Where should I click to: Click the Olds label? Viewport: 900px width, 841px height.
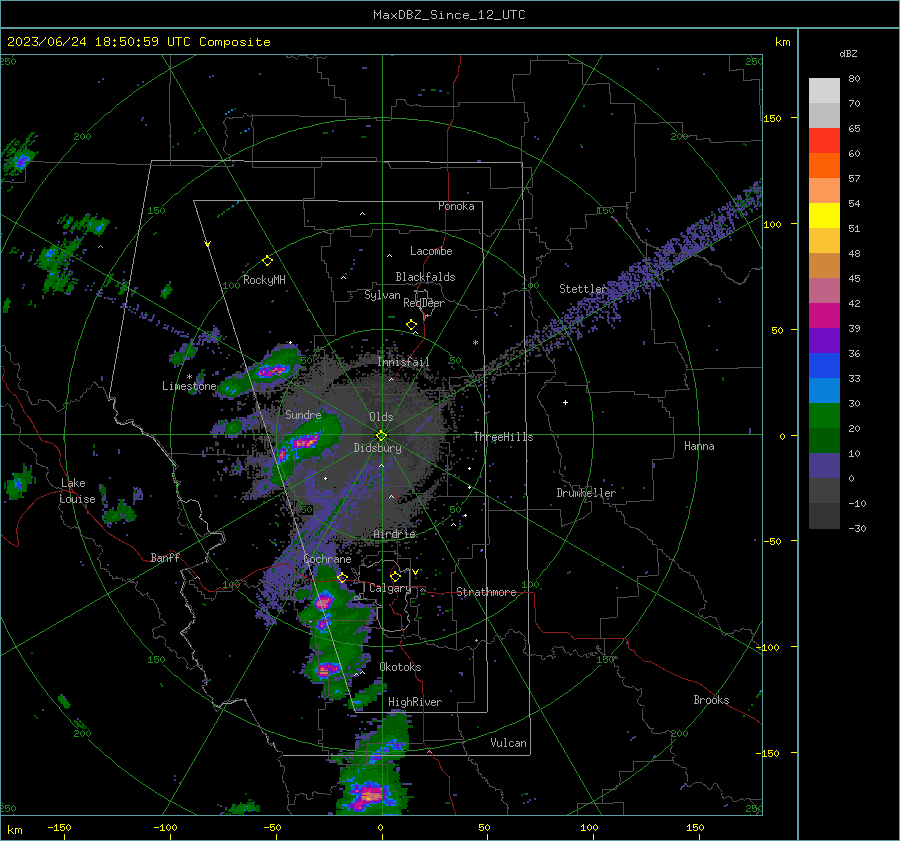pyautogui.click(x=381, y=417)
